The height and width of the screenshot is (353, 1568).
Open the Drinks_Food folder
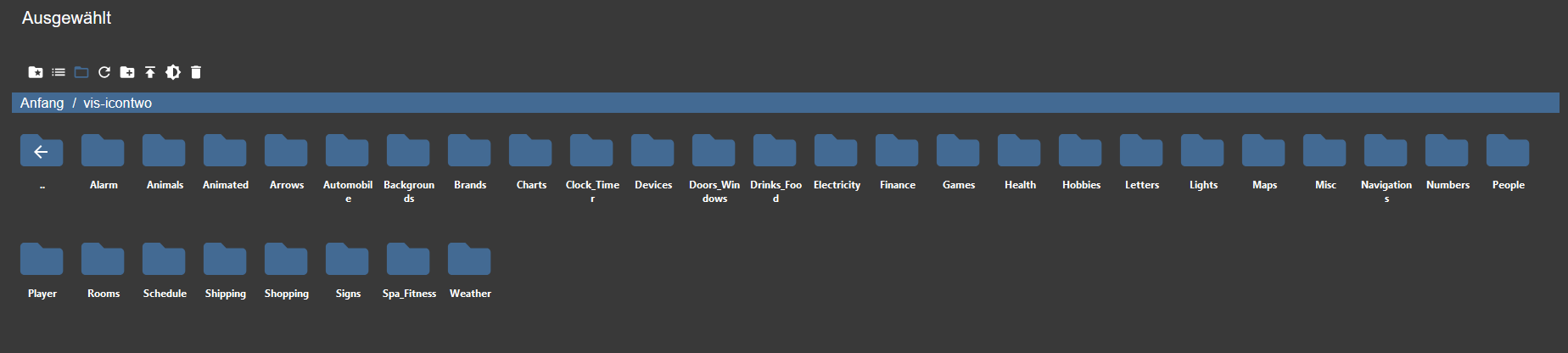[x=775, y=150]
